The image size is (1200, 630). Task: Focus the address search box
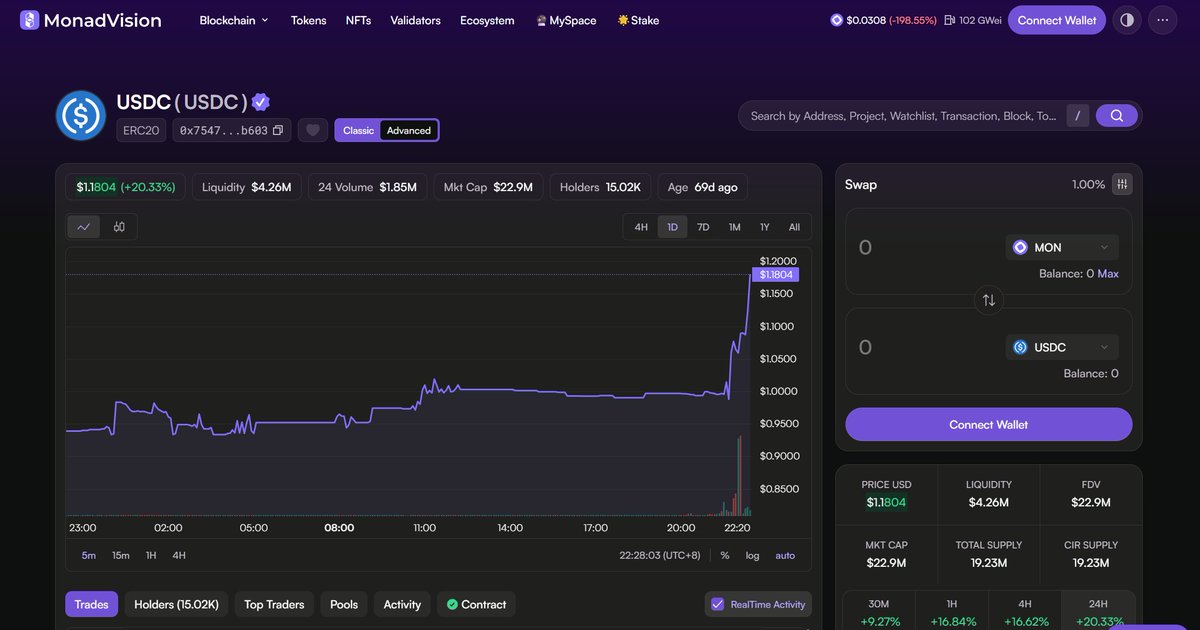click(x=903, y=116)
